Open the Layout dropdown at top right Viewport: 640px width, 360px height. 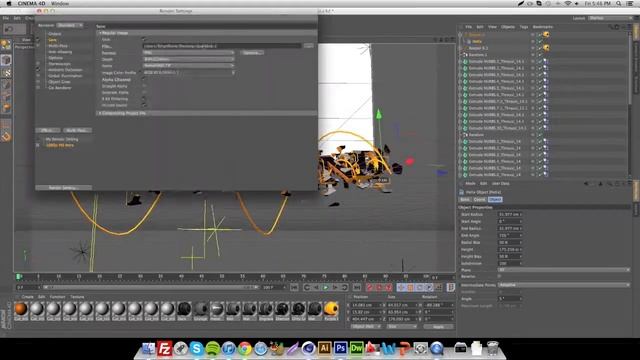[x=610, y=18]
